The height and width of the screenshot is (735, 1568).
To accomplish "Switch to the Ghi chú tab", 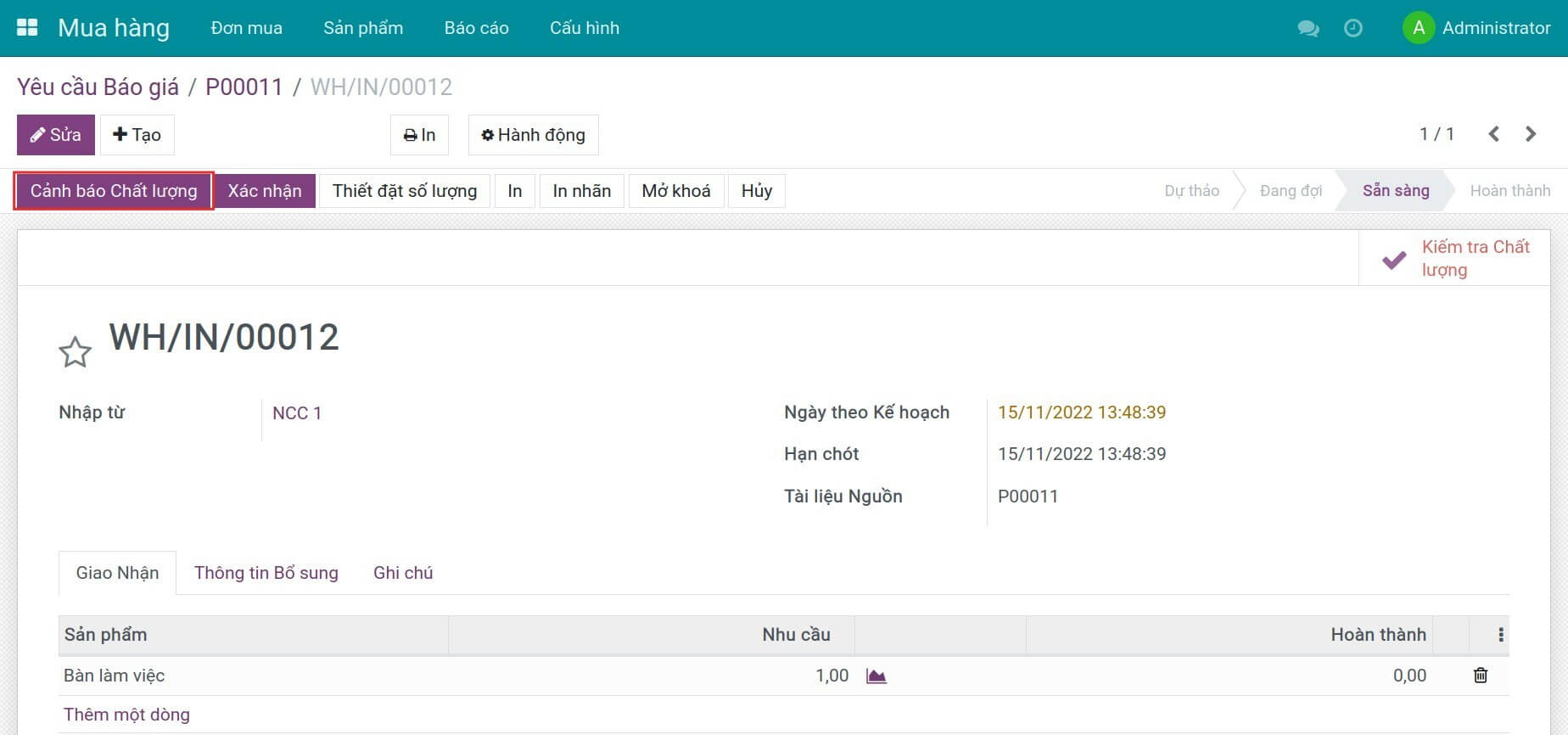I will pos(403,573).
